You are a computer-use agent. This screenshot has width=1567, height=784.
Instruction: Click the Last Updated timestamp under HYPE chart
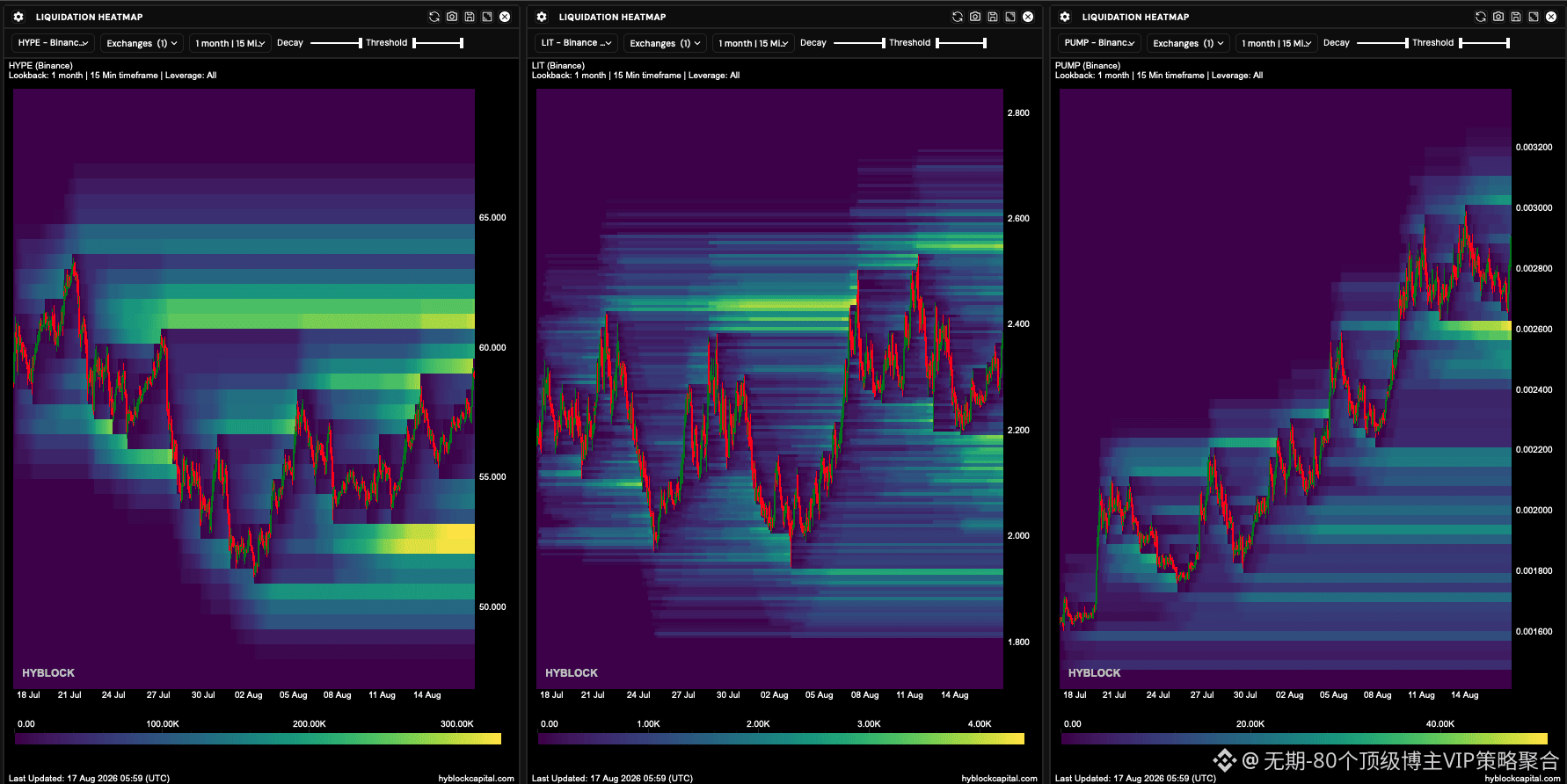(x=89, y=779)
